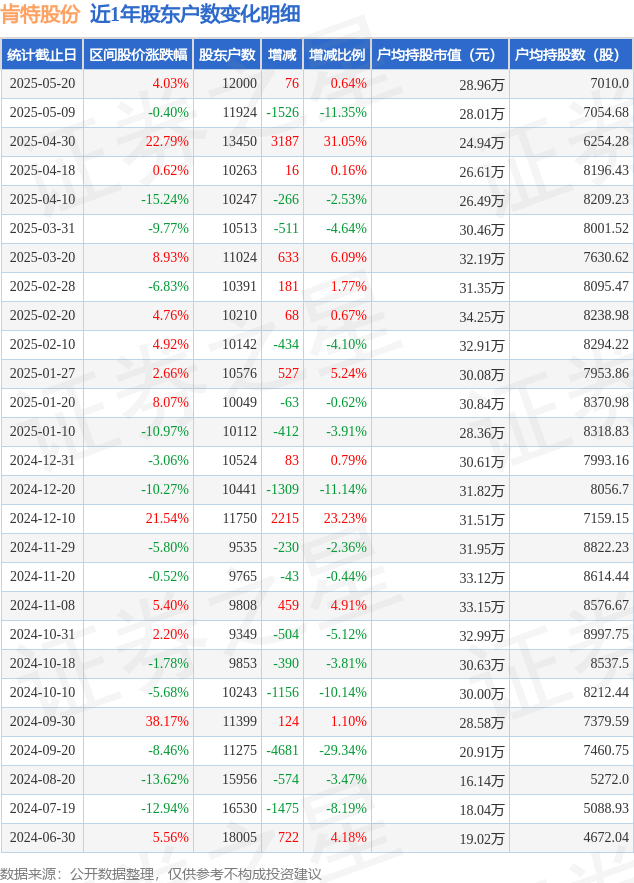This screenshot has height=883, width=634.
Task: Select the 38.17% price change cell
Action: click(167, 721)
